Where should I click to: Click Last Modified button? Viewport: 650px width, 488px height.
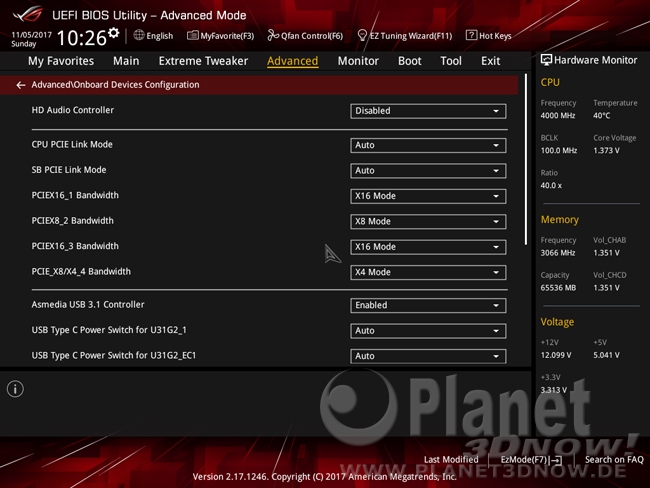(451, 459)
